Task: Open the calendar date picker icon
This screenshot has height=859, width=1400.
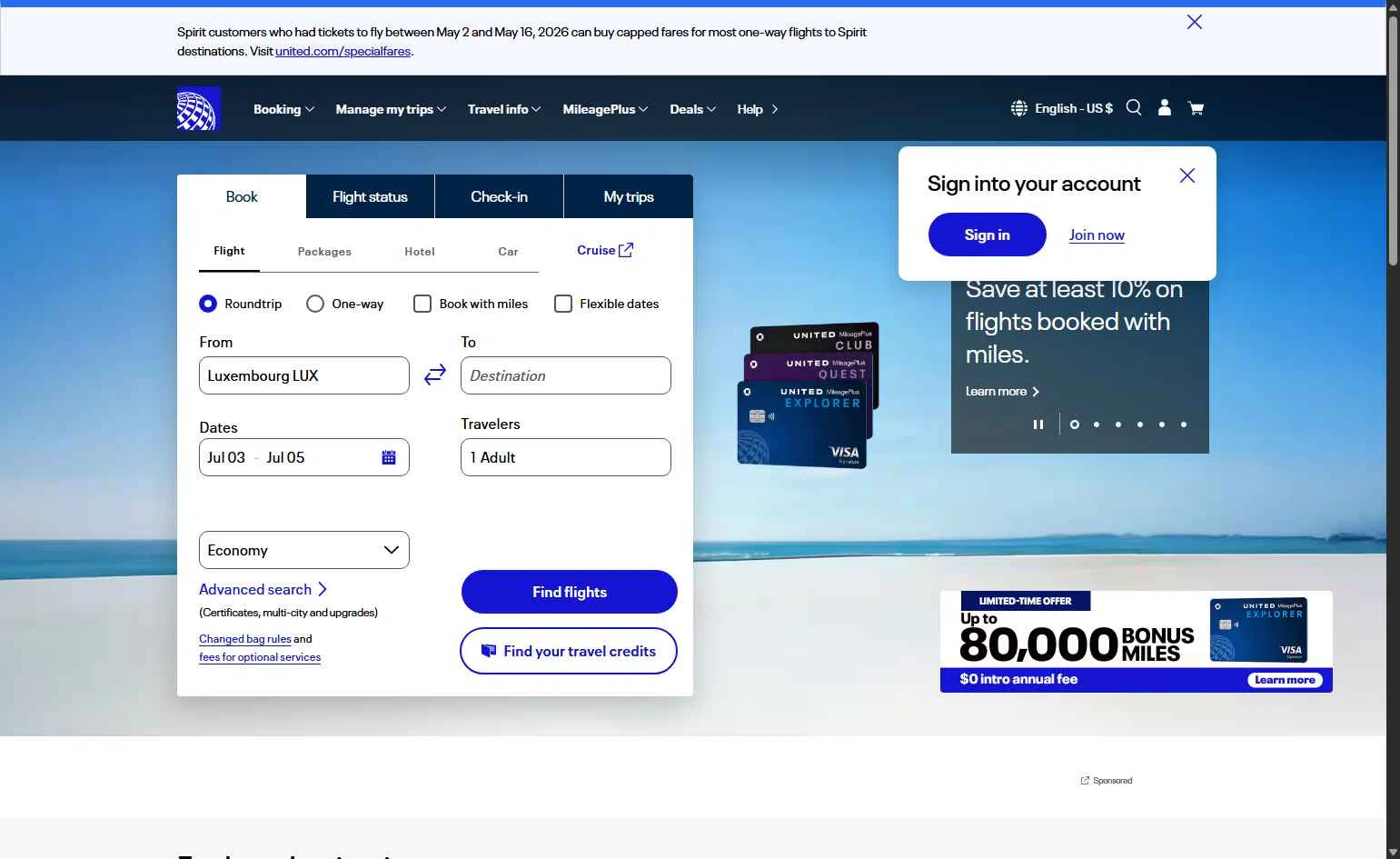Action: [x=389, y=457]
